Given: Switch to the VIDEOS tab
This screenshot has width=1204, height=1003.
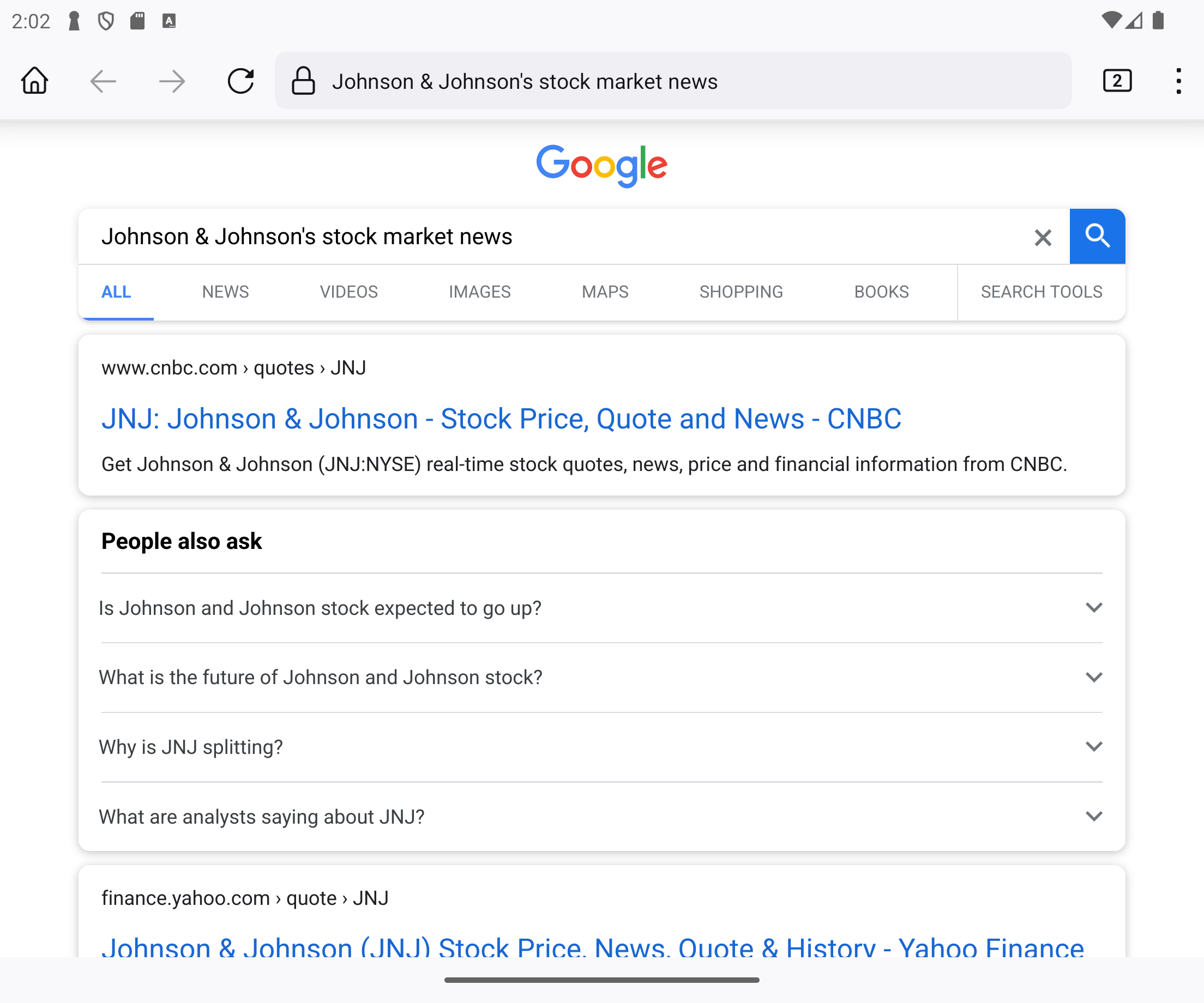Looking at the screenshot, I should (348, 292).
